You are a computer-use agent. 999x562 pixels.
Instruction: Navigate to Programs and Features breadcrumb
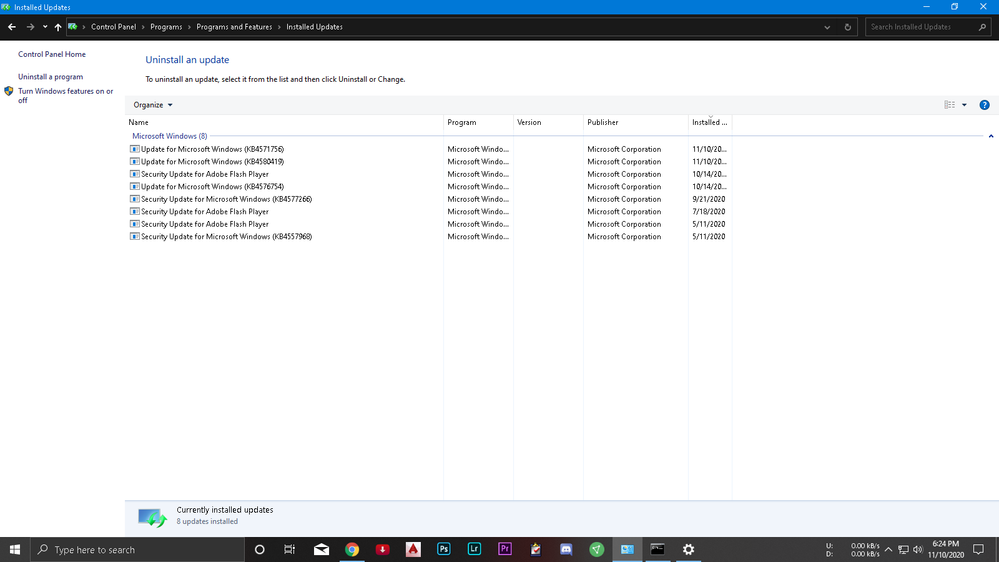click(x=234, y=27)
